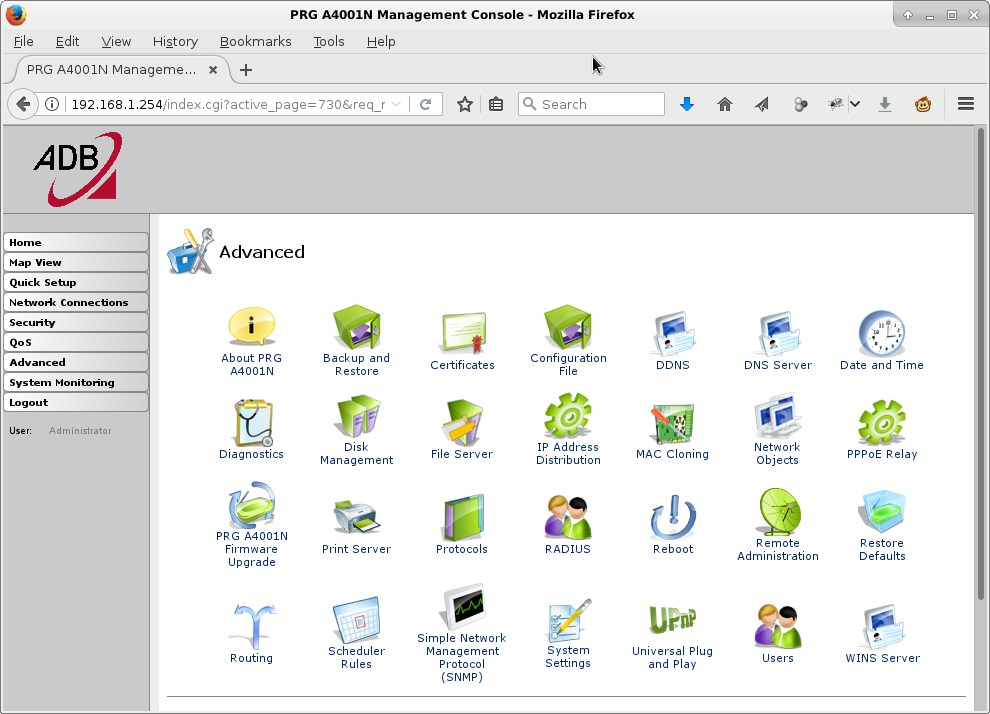990x714 pixels.
Task: Open IP Address Distribution gear icon
Action: pyautogui.click(x=568, y=415)
